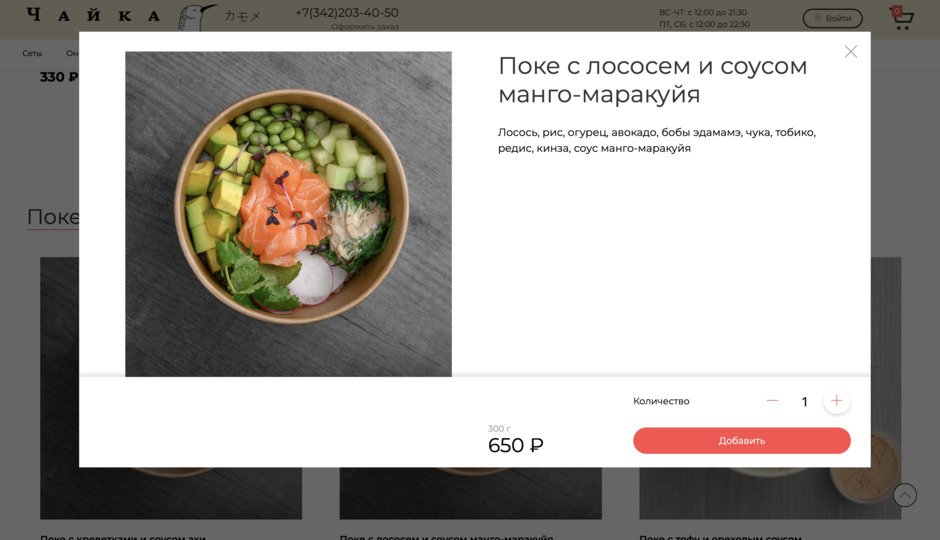Select the Сеты menu category

[x=32, y=53]
